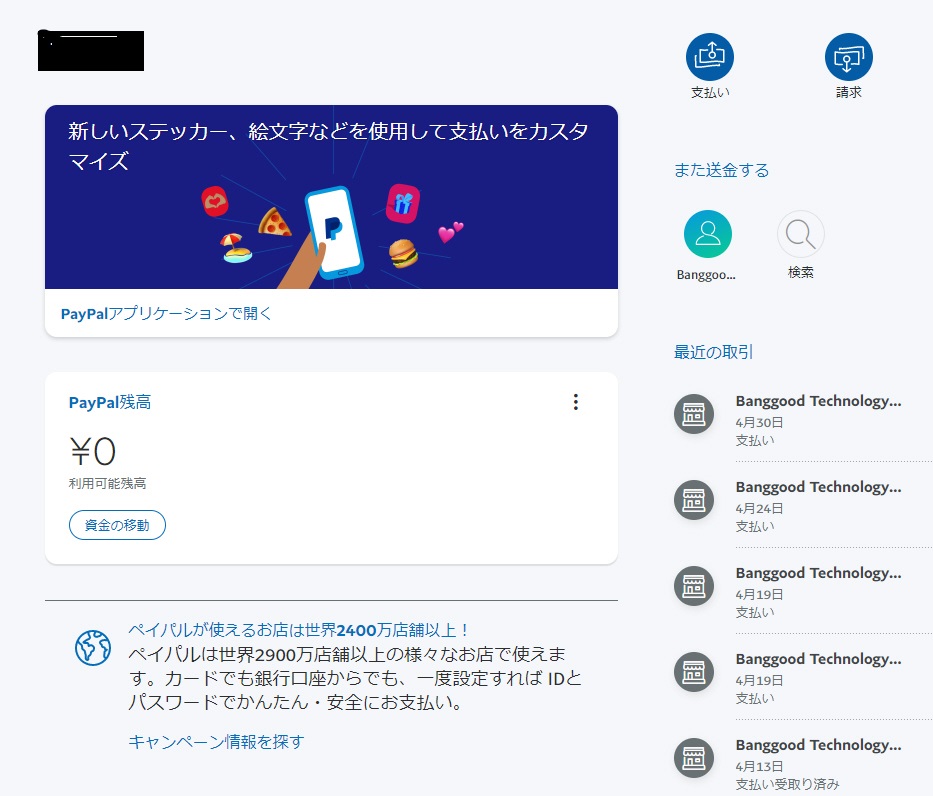Click the globe icon beside the store promotion
The height and width of the screenshot is (796, 933).
tap(93, 647)
